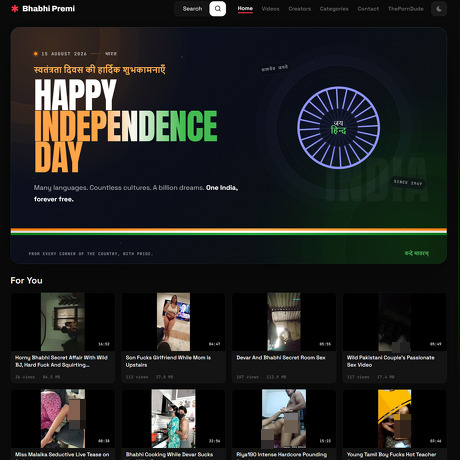
Task: Open the Wild Pakistani Couple video title
Action: (x=390, y=361)
